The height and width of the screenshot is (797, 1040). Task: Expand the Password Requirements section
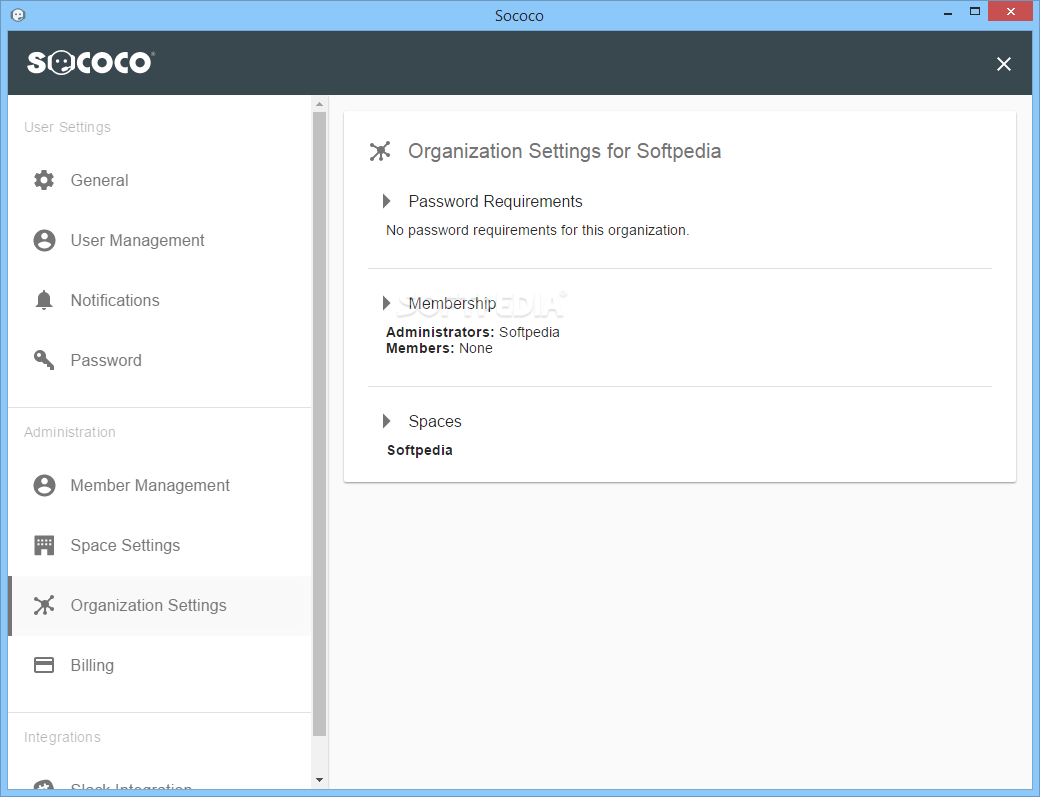tap(387, 201)
